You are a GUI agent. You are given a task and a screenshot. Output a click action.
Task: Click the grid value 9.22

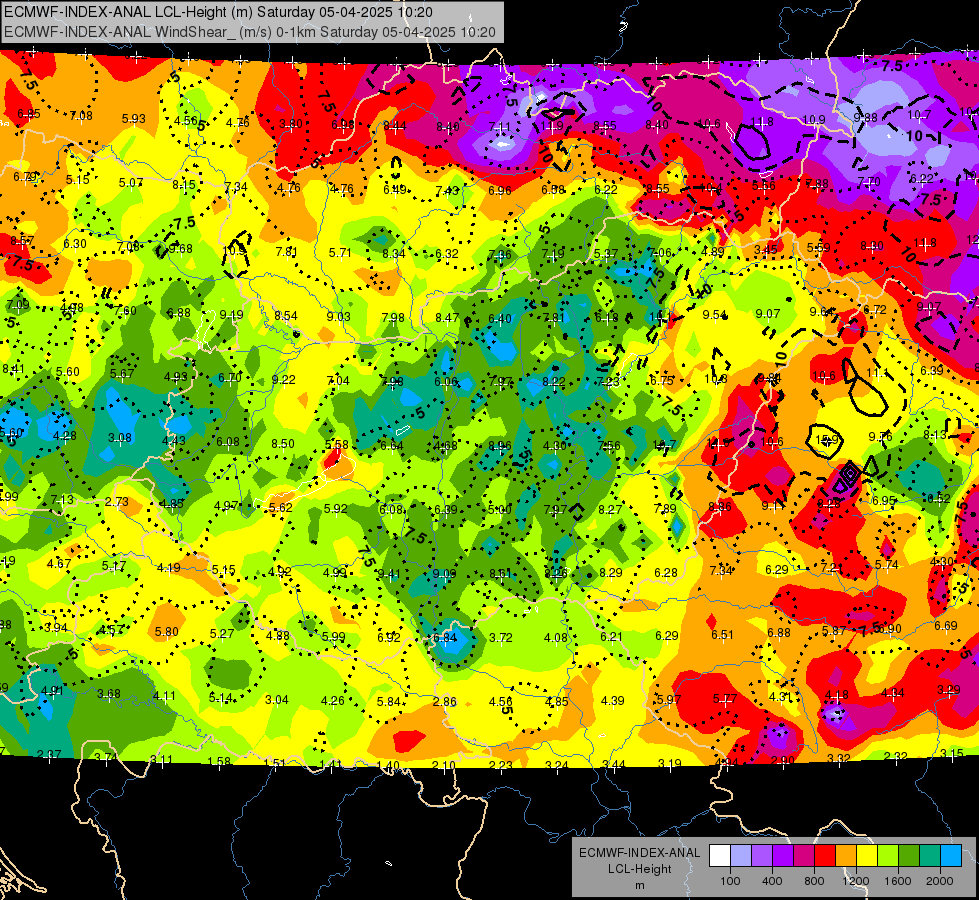click(x=284, y=379)
